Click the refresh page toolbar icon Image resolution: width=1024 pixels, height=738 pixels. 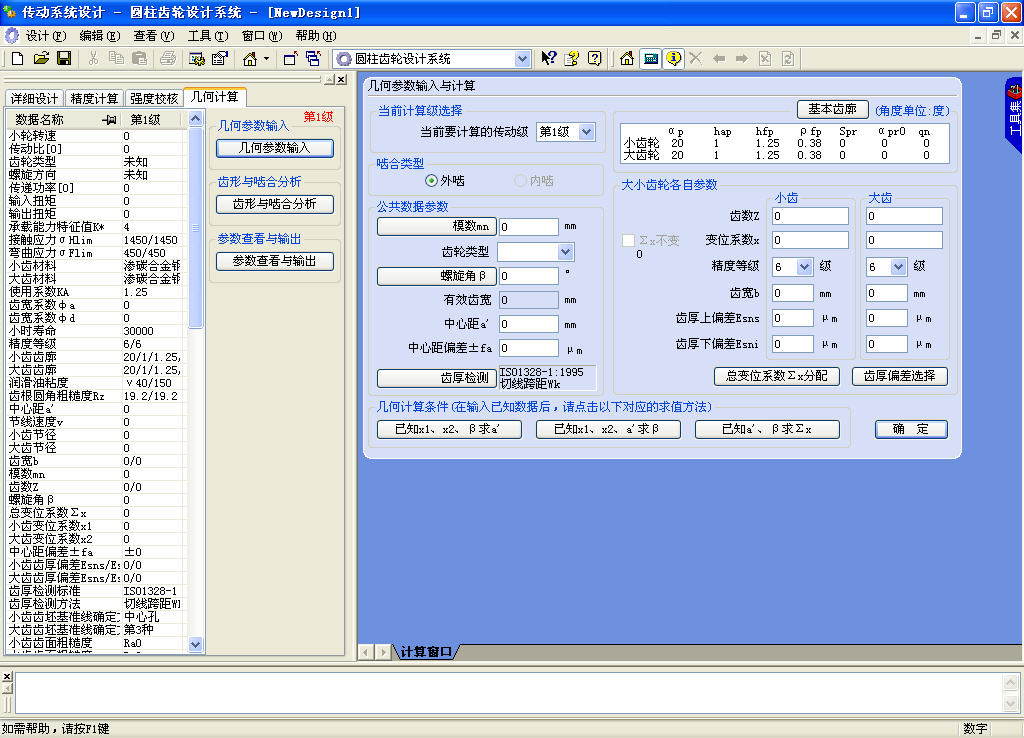(x=788, y=59)
